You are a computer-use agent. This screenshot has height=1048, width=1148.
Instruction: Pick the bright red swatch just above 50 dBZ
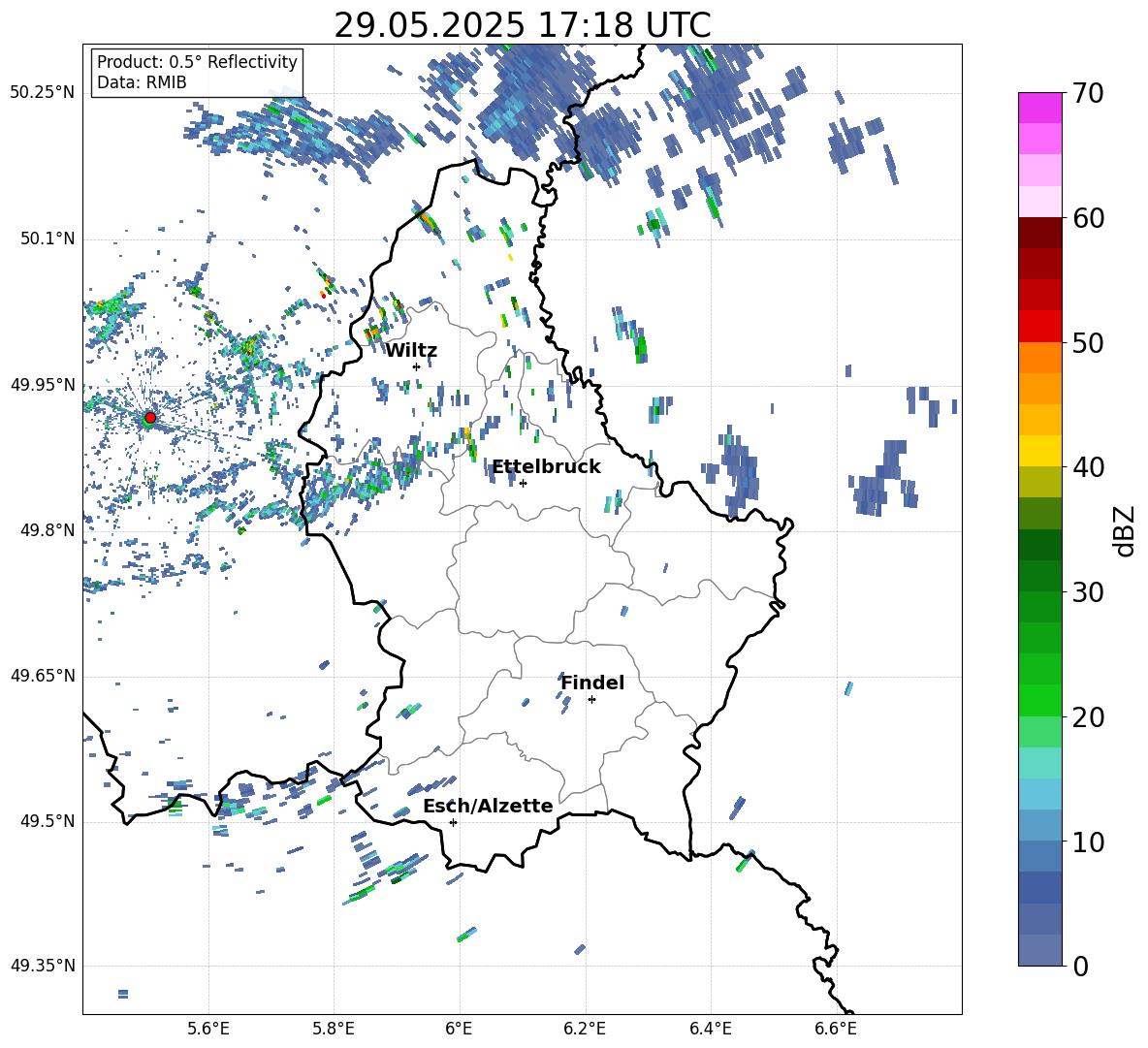(1040, 326)
